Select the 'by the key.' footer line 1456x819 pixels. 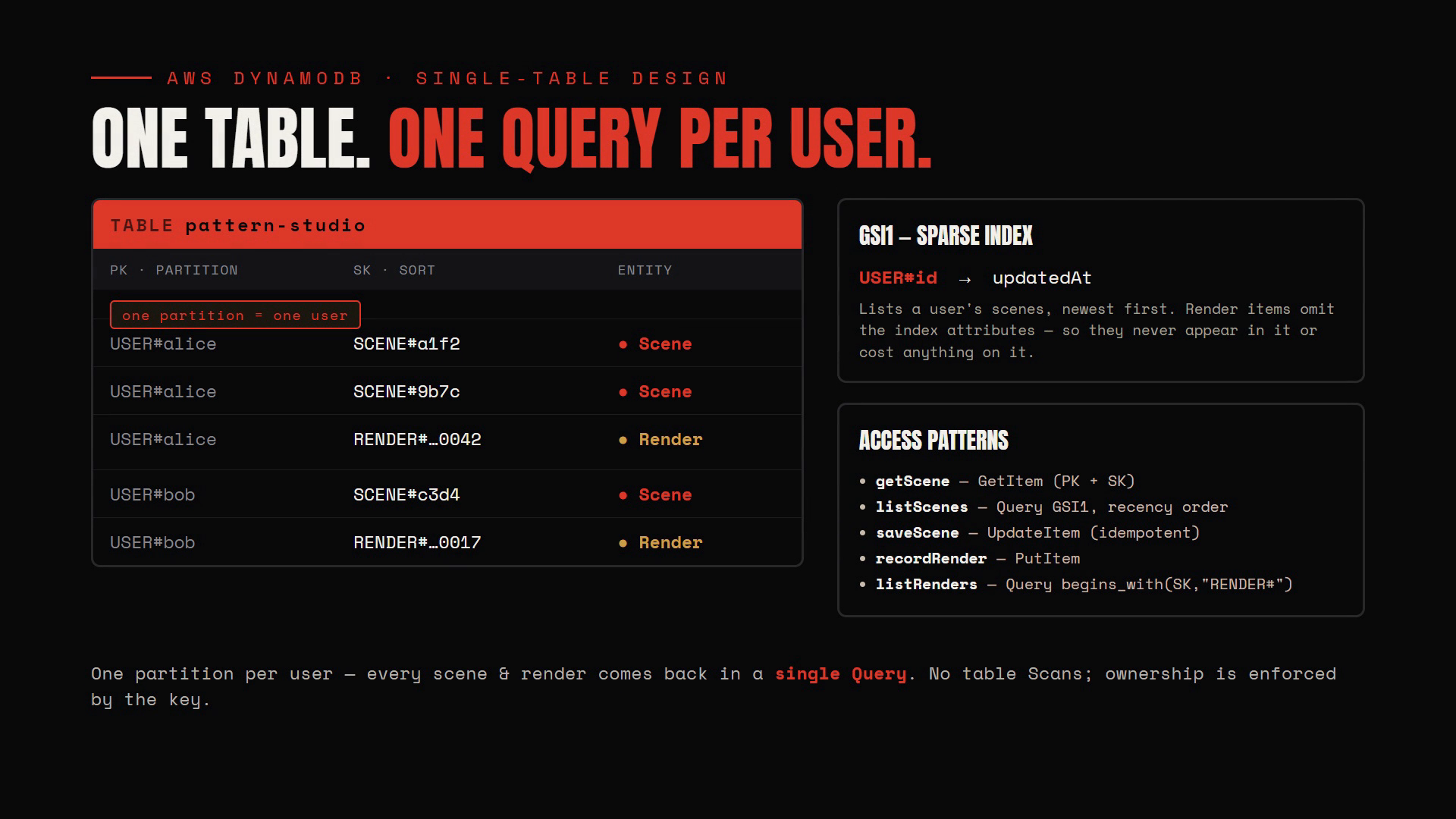click(150, 699)
